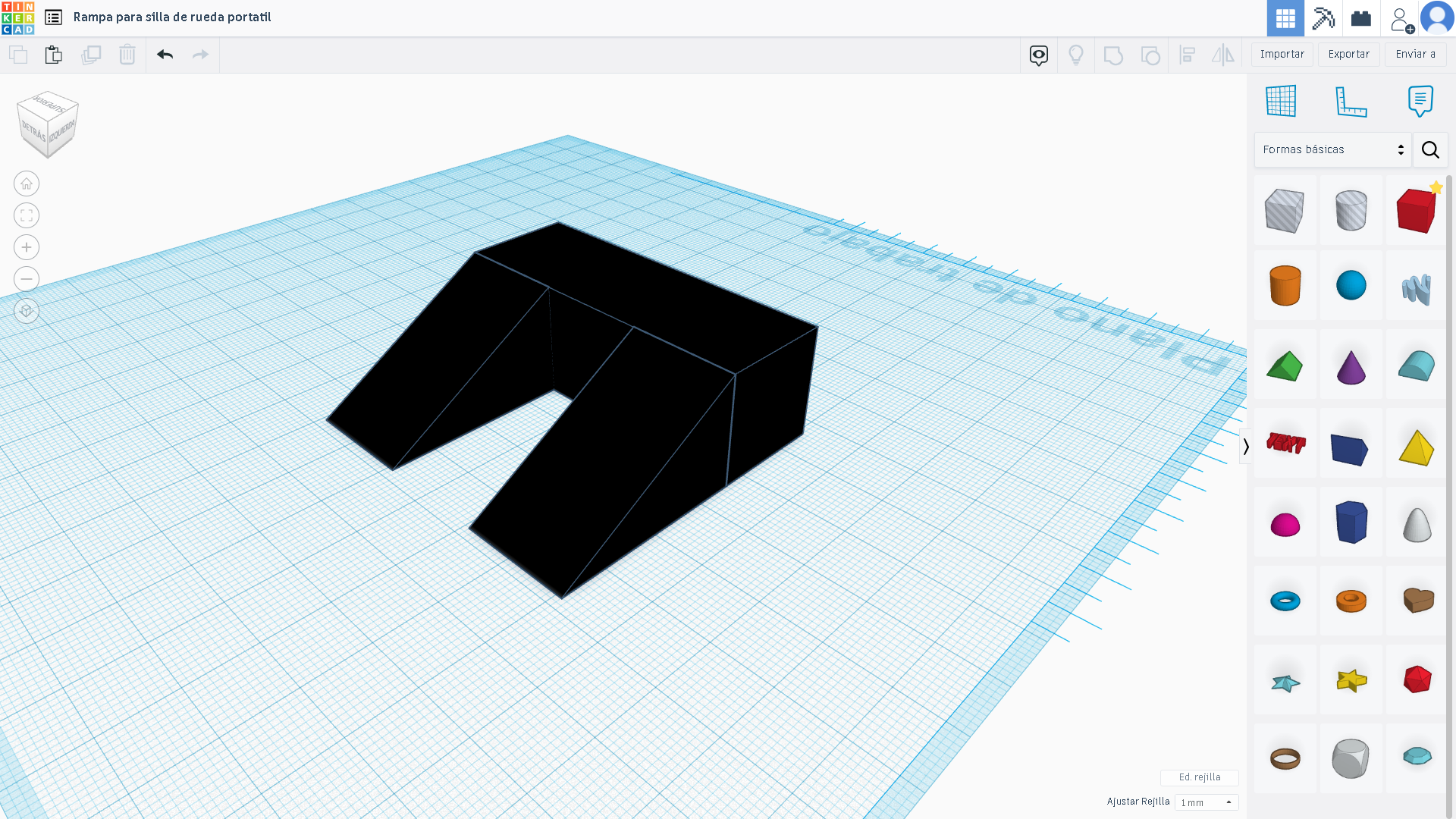Pick the brown Heart shape

click(x=1416, y=601)
